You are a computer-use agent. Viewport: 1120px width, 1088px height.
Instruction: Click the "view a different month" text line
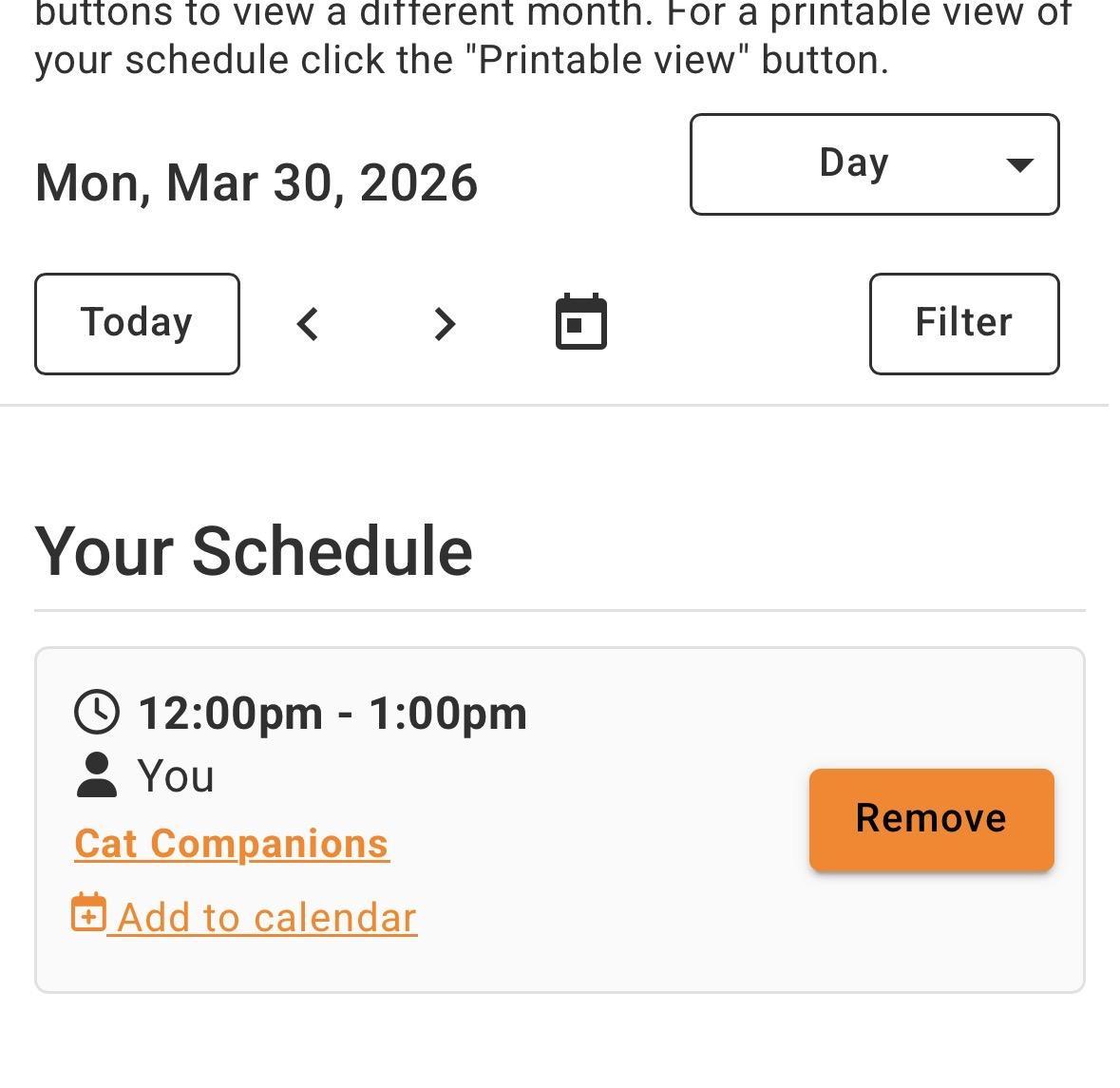click(x=553, y=13)
